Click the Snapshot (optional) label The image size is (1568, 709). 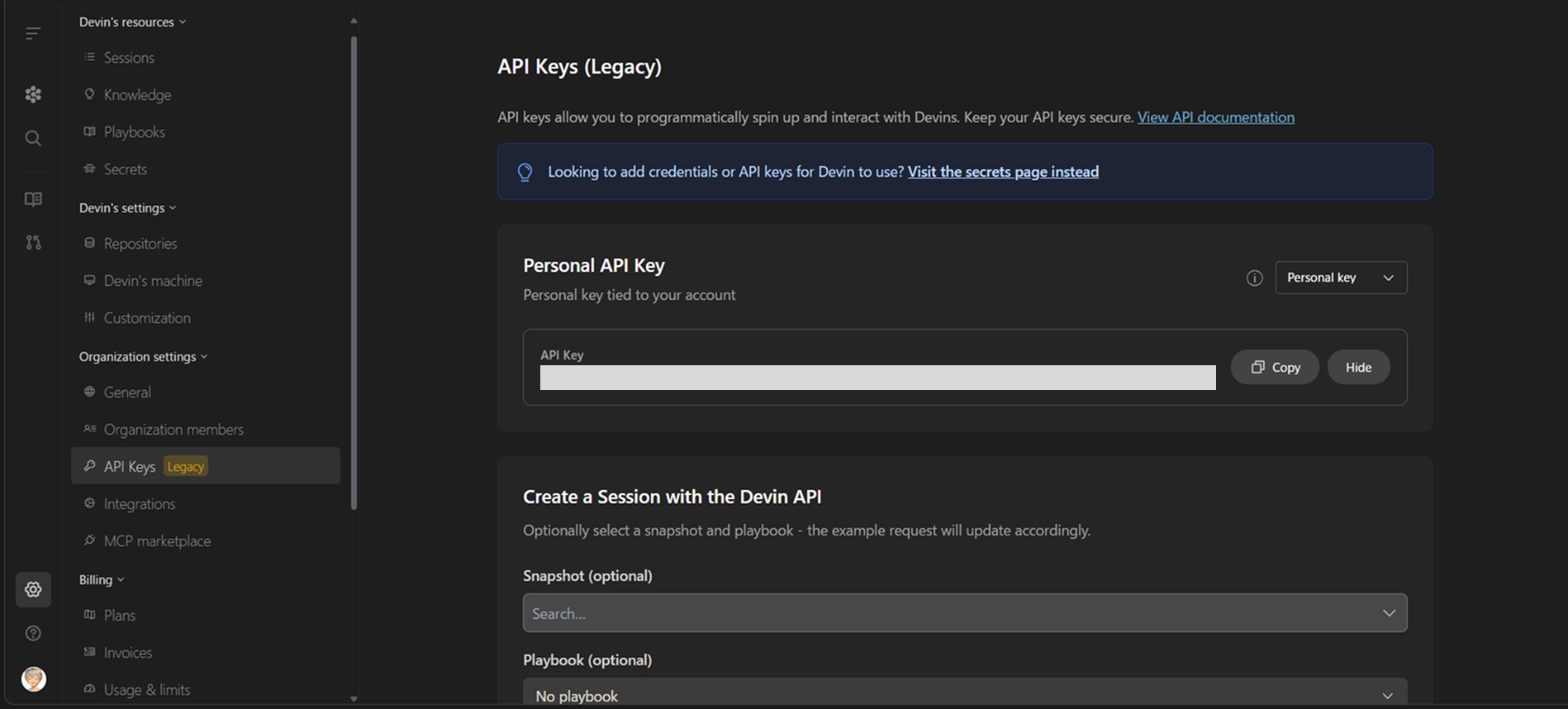[587, 576]
